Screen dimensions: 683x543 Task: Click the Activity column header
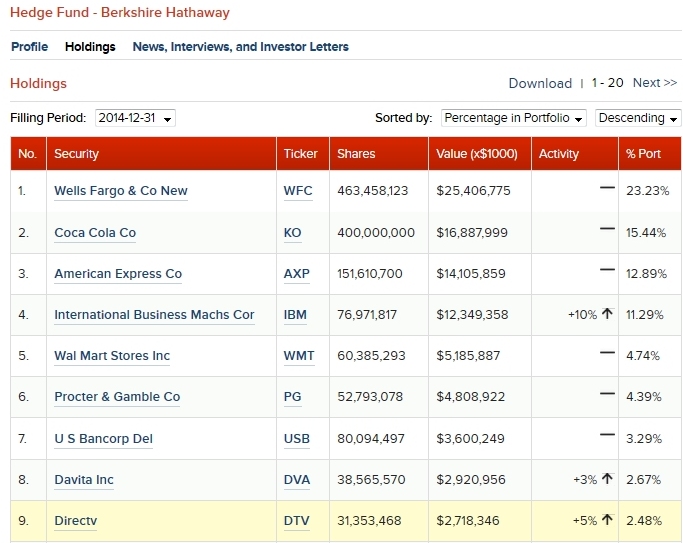[x=575, y=153]
